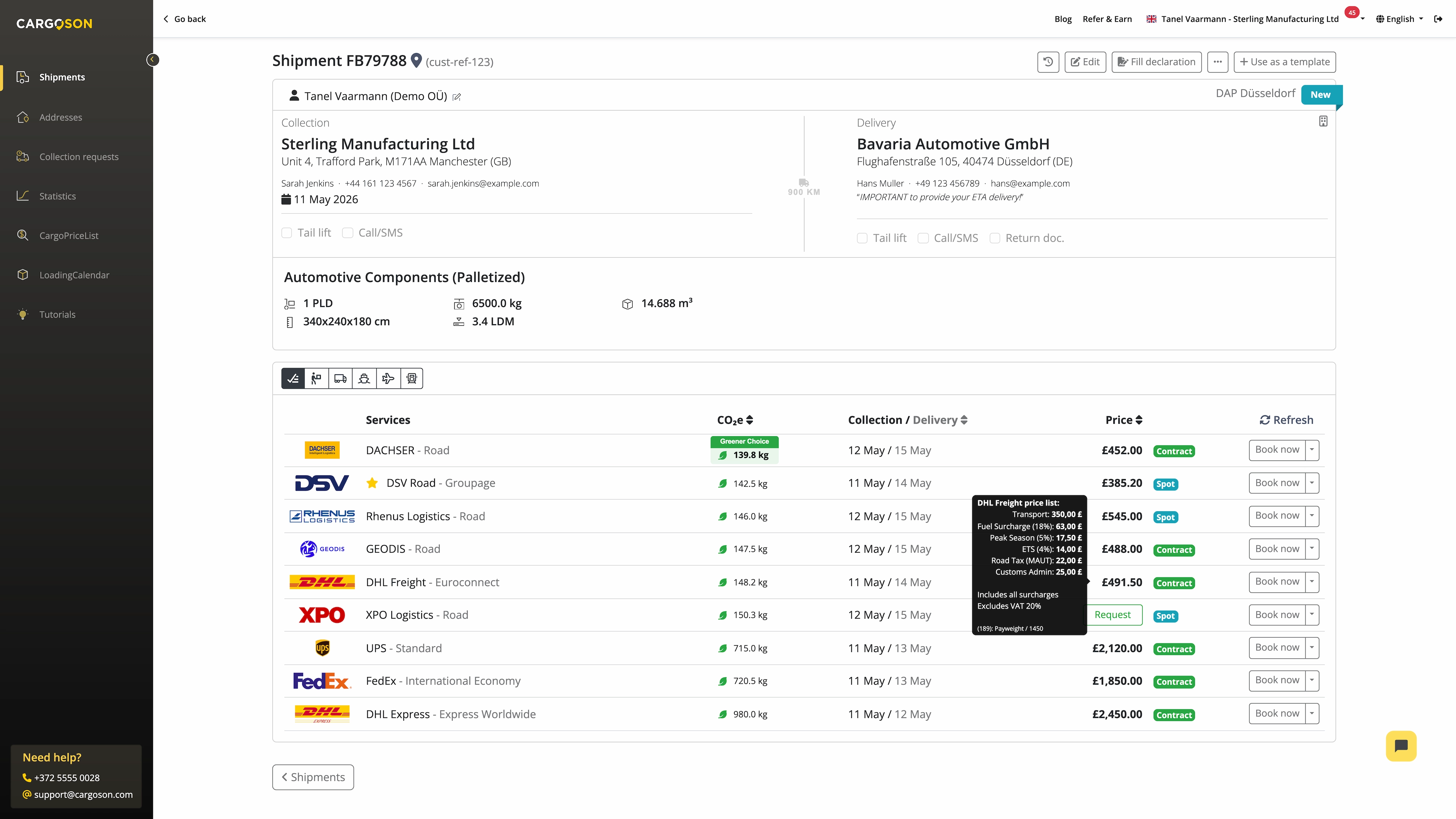Filter services by rail train icon
The width and height of the screenshot is (1456, 819).
411,378
